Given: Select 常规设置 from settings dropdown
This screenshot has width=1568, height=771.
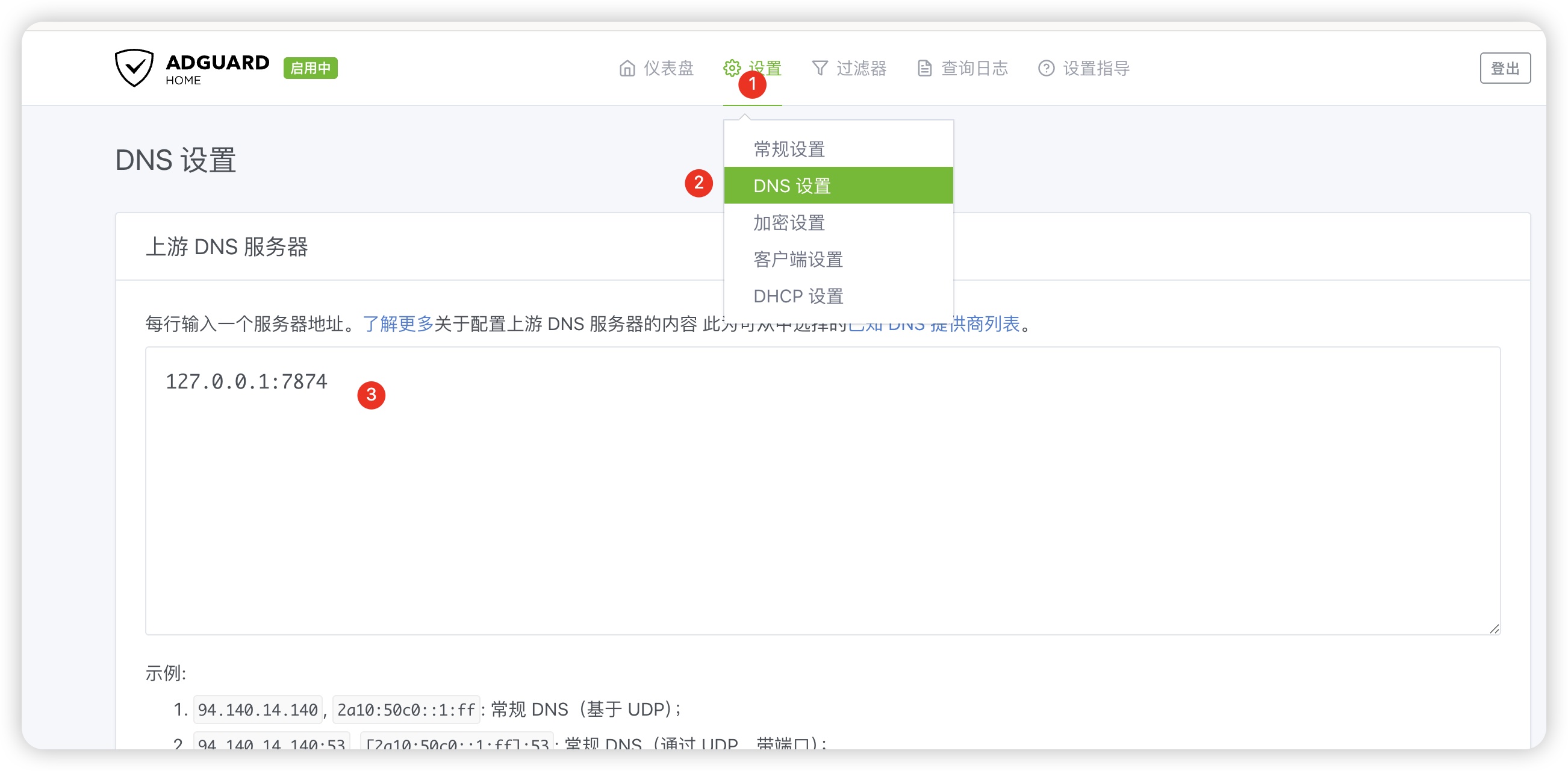Looking at the screenshot, I should pyautogui.click(x=789, y=149).
